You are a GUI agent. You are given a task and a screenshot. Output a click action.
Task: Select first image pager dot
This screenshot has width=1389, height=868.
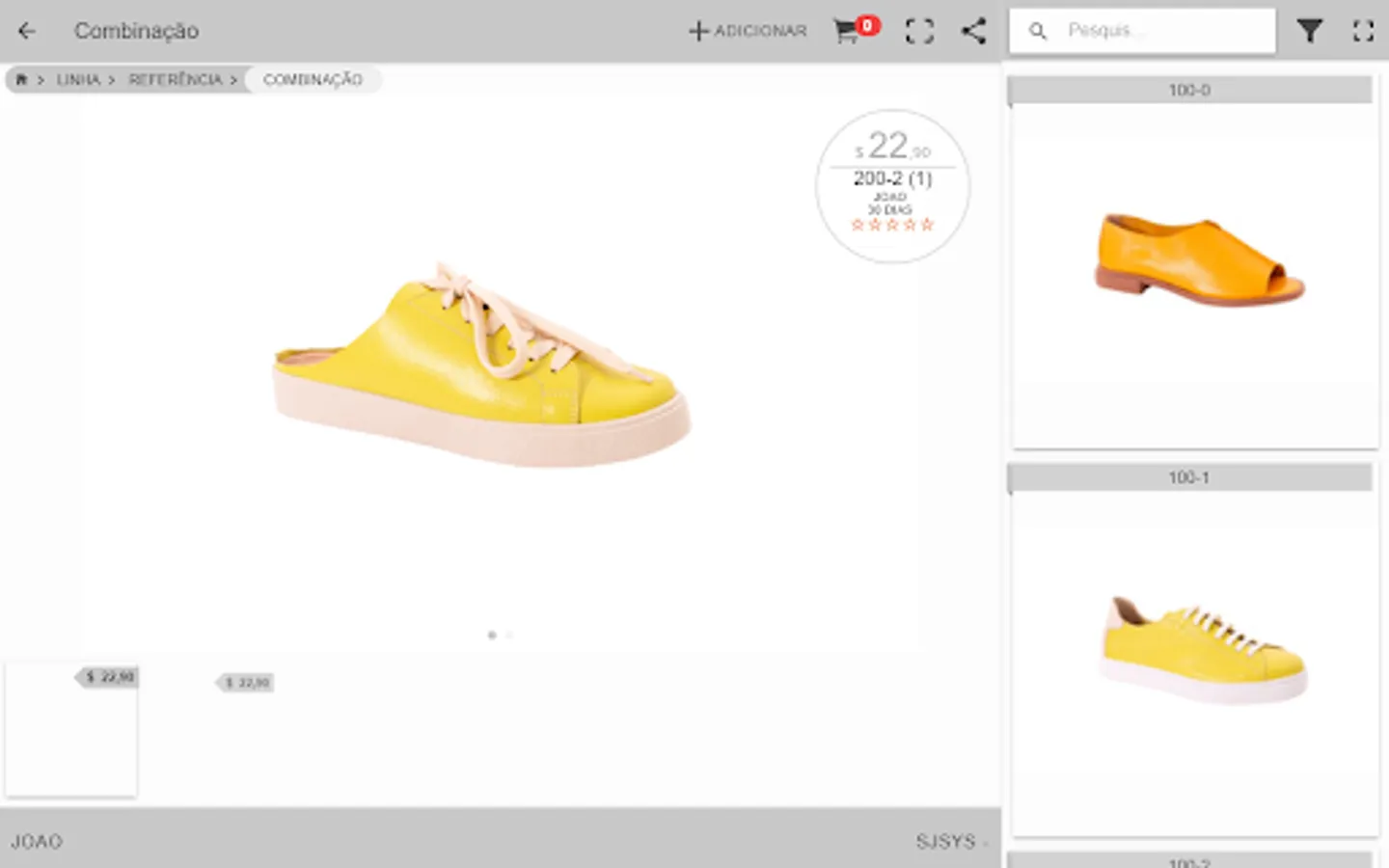492,635
